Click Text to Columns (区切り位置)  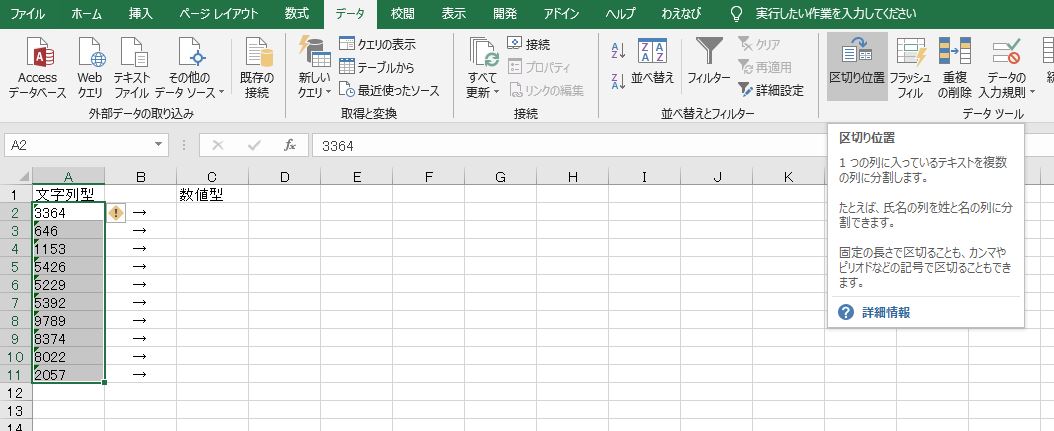(857, 66)
